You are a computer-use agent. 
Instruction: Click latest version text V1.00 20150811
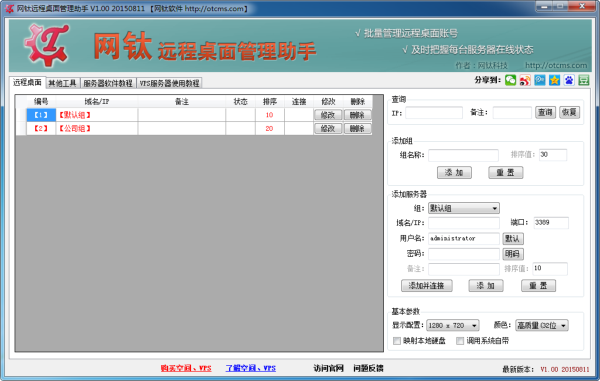[x=565, y=370]
